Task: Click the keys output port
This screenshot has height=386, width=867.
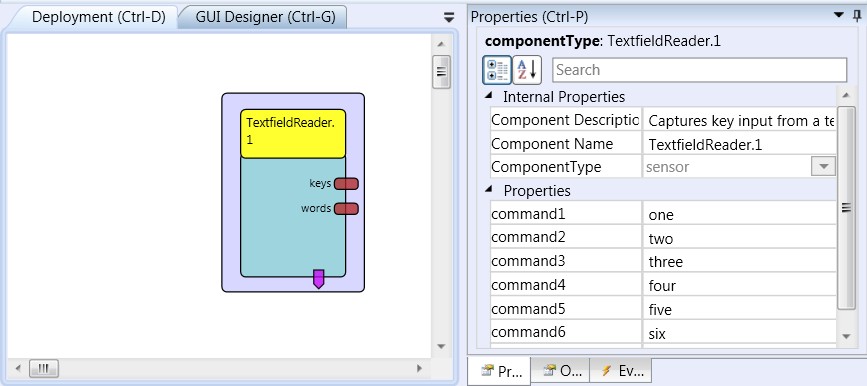Action: coord(346,184)
